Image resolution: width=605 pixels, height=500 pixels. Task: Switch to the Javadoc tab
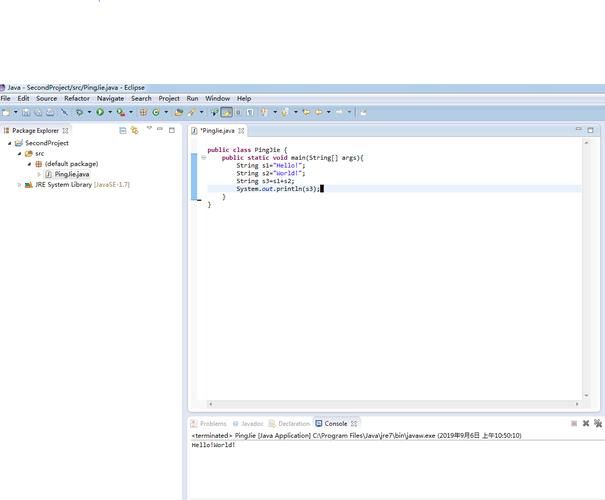[248, 424]
